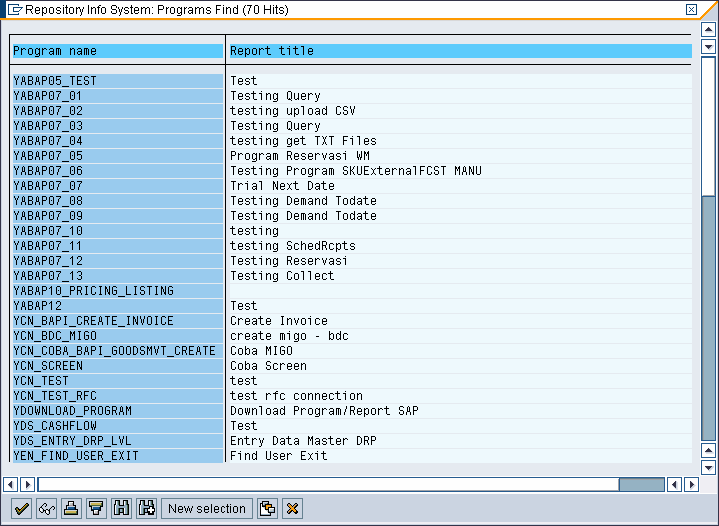Click report title 'Entry Data Master DRP'
719x526 pixels.
[303, 441]
